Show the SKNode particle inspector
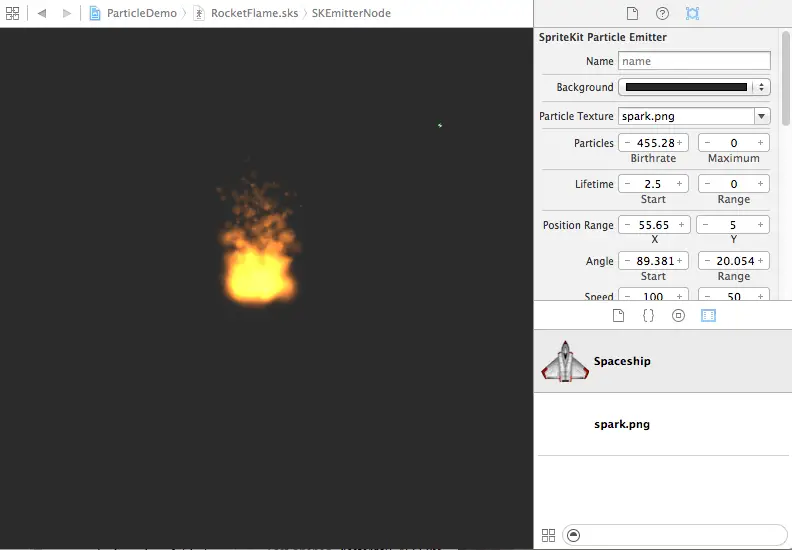The width and height of the screenshot is (792, 550). (692, 13)
